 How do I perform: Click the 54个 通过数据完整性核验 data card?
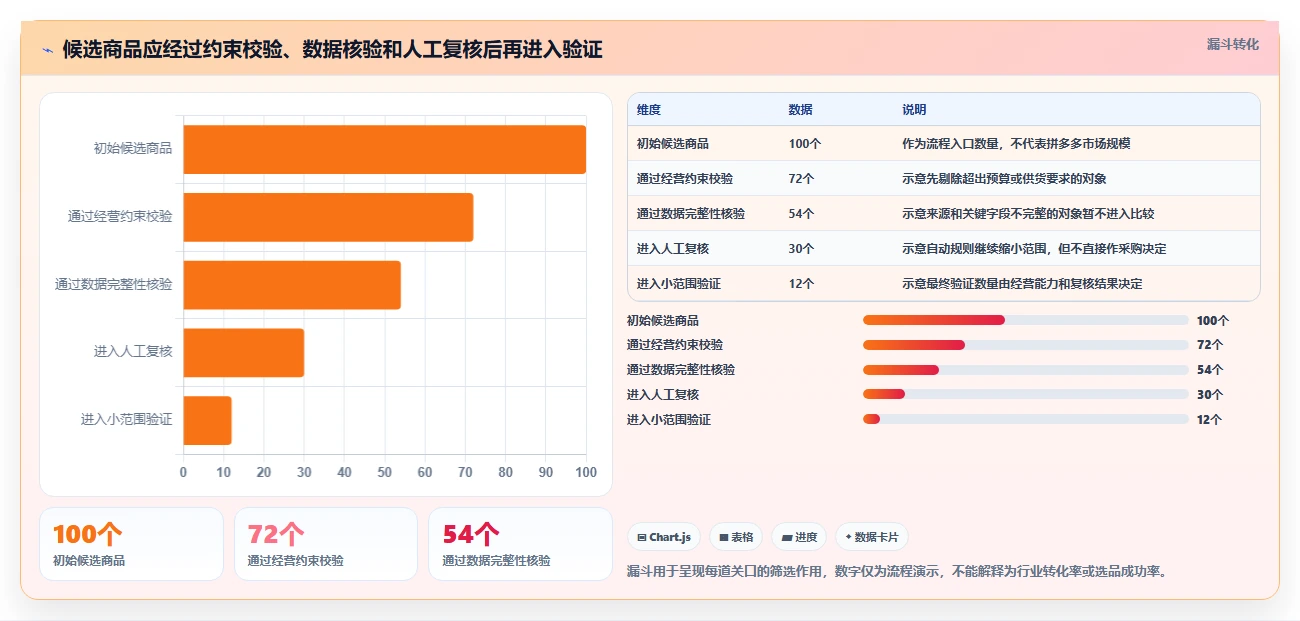click(520, 544)
